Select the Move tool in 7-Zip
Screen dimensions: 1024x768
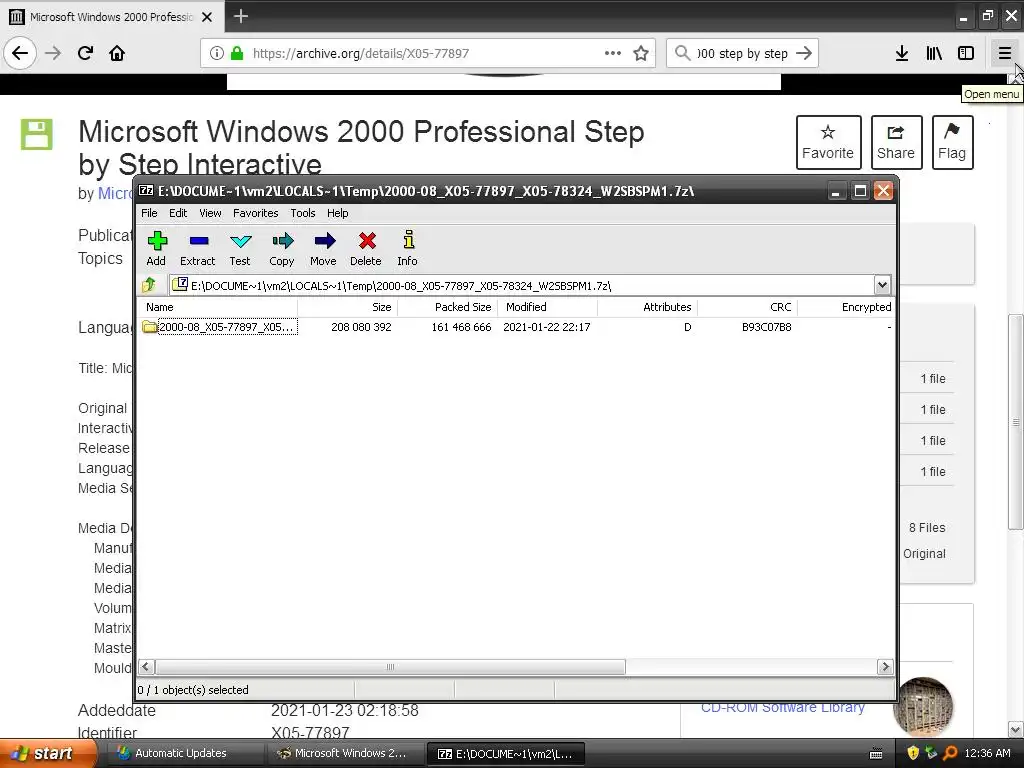[324, 249]
